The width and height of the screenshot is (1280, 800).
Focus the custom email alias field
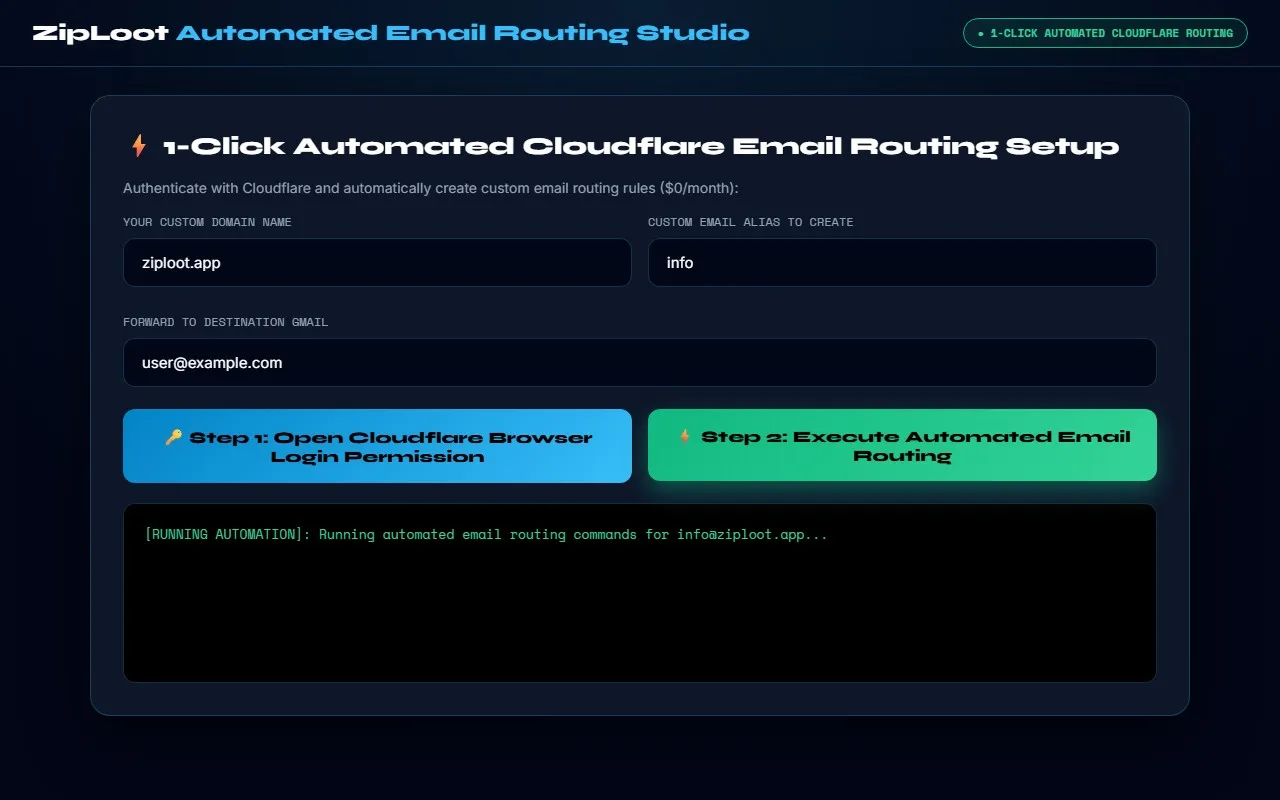click(902, 263)
